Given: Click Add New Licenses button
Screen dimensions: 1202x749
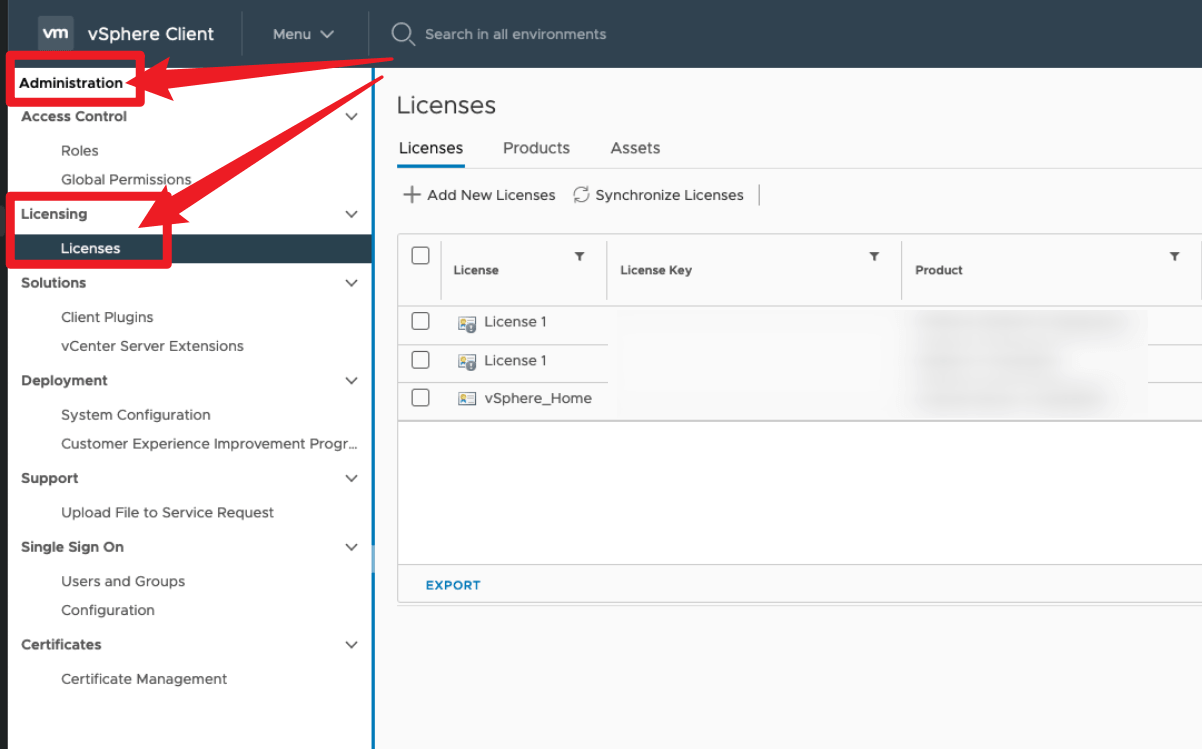Looking at the screenshot, I should [x=479, y=195].
